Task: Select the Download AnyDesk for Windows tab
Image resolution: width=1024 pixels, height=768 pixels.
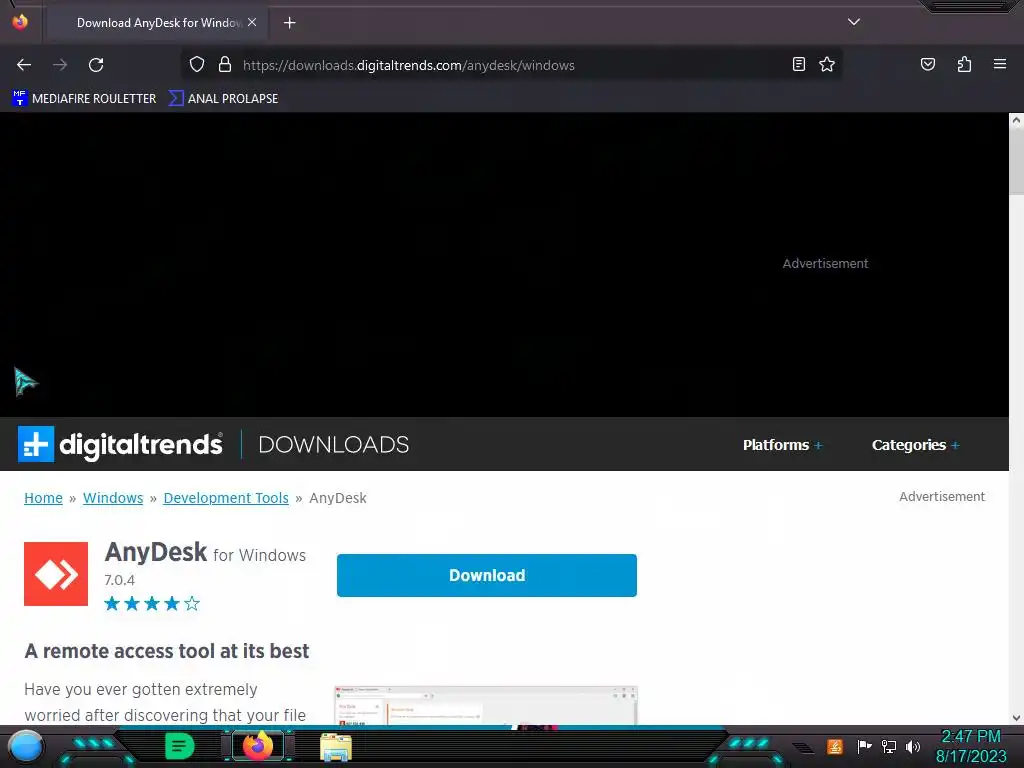Action: pyautogui.click(x=155, y=23)
